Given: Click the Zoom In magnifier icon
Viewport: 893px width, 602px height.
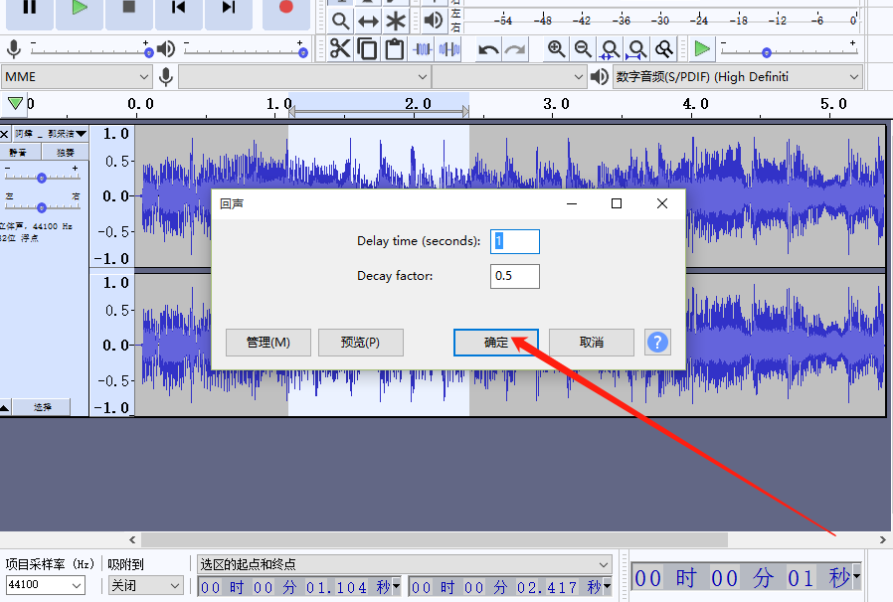Looking at the screenshot, I should (556, 49).
